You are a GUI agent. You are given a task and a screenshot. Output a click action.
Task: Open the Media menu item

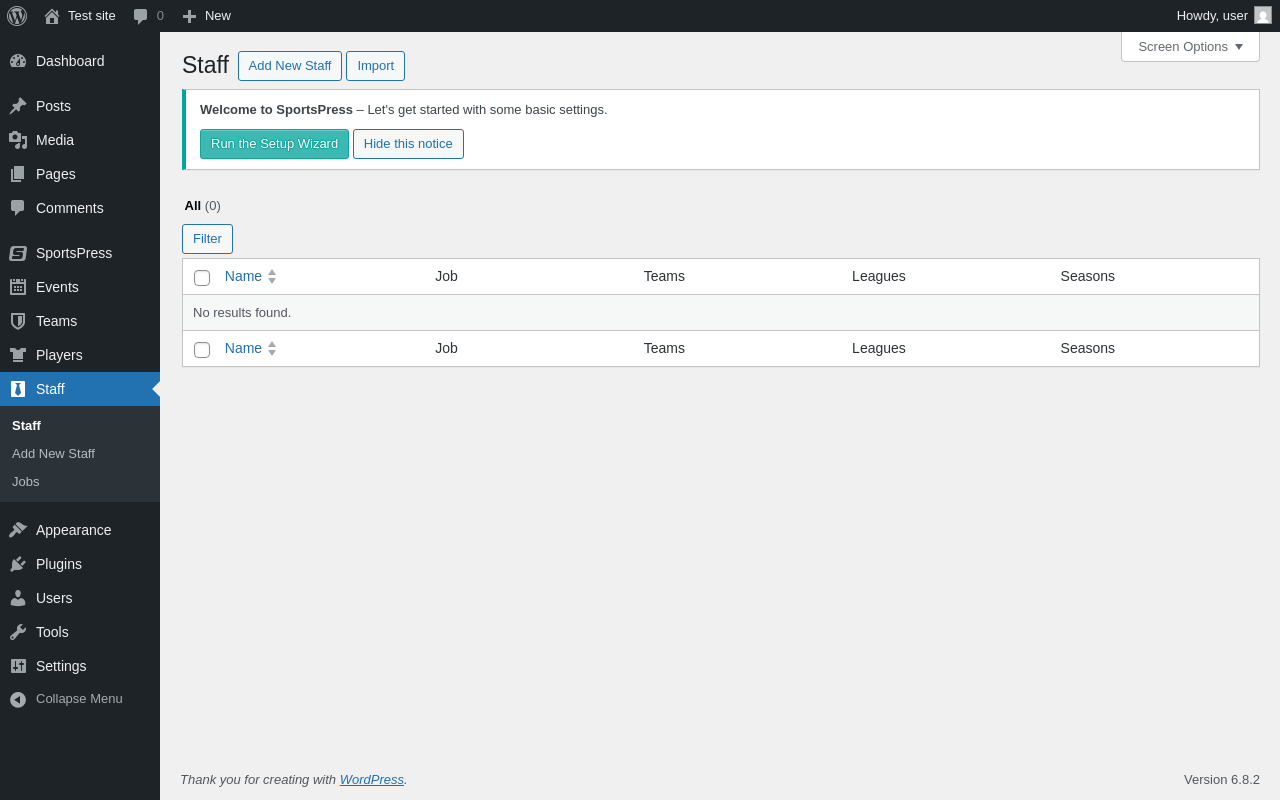tap(80, 140)
